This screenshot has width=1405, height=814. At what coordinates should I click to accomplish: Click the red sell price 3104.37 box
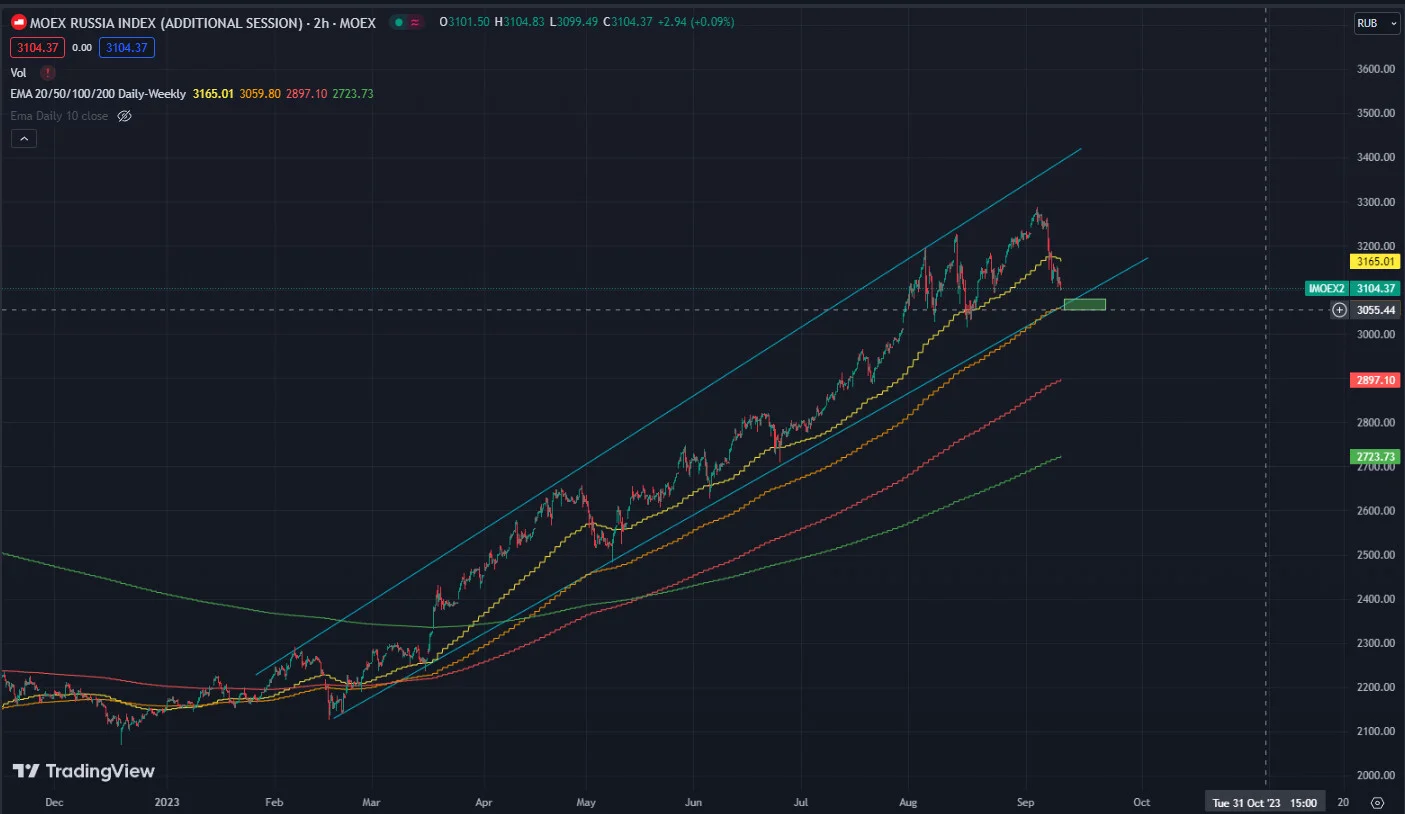click(36, 47)
